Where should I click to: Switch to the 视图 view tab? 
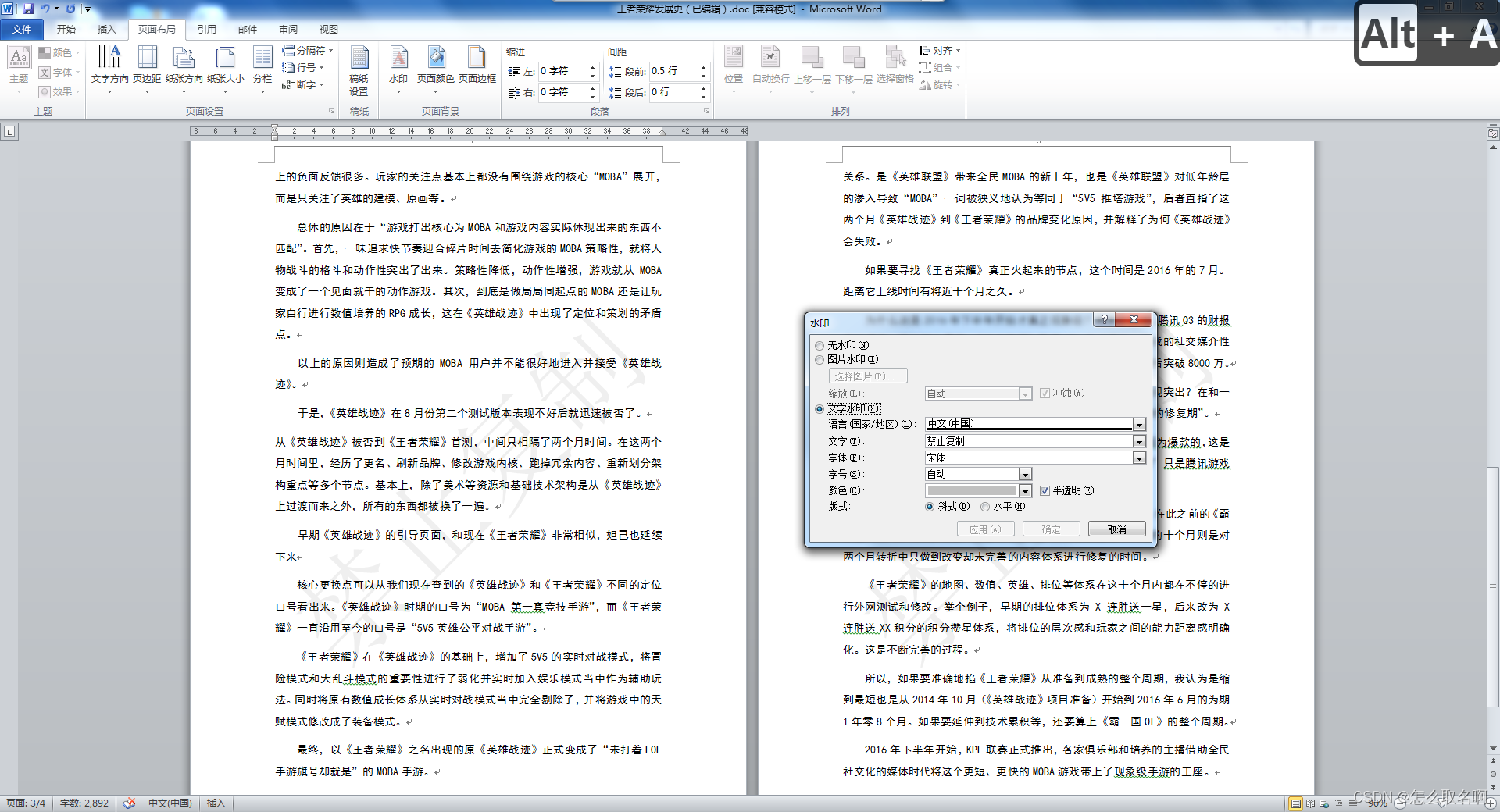329,30
